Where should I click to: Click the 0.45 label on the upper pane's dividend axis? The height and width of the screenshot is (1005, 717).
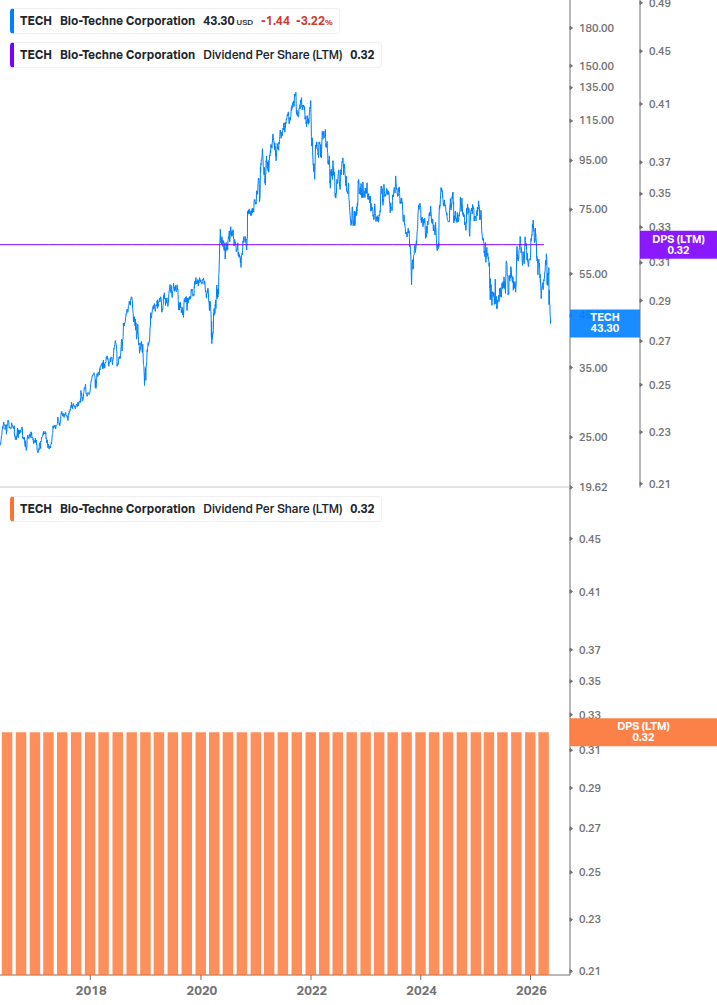(x=660, y=51)
